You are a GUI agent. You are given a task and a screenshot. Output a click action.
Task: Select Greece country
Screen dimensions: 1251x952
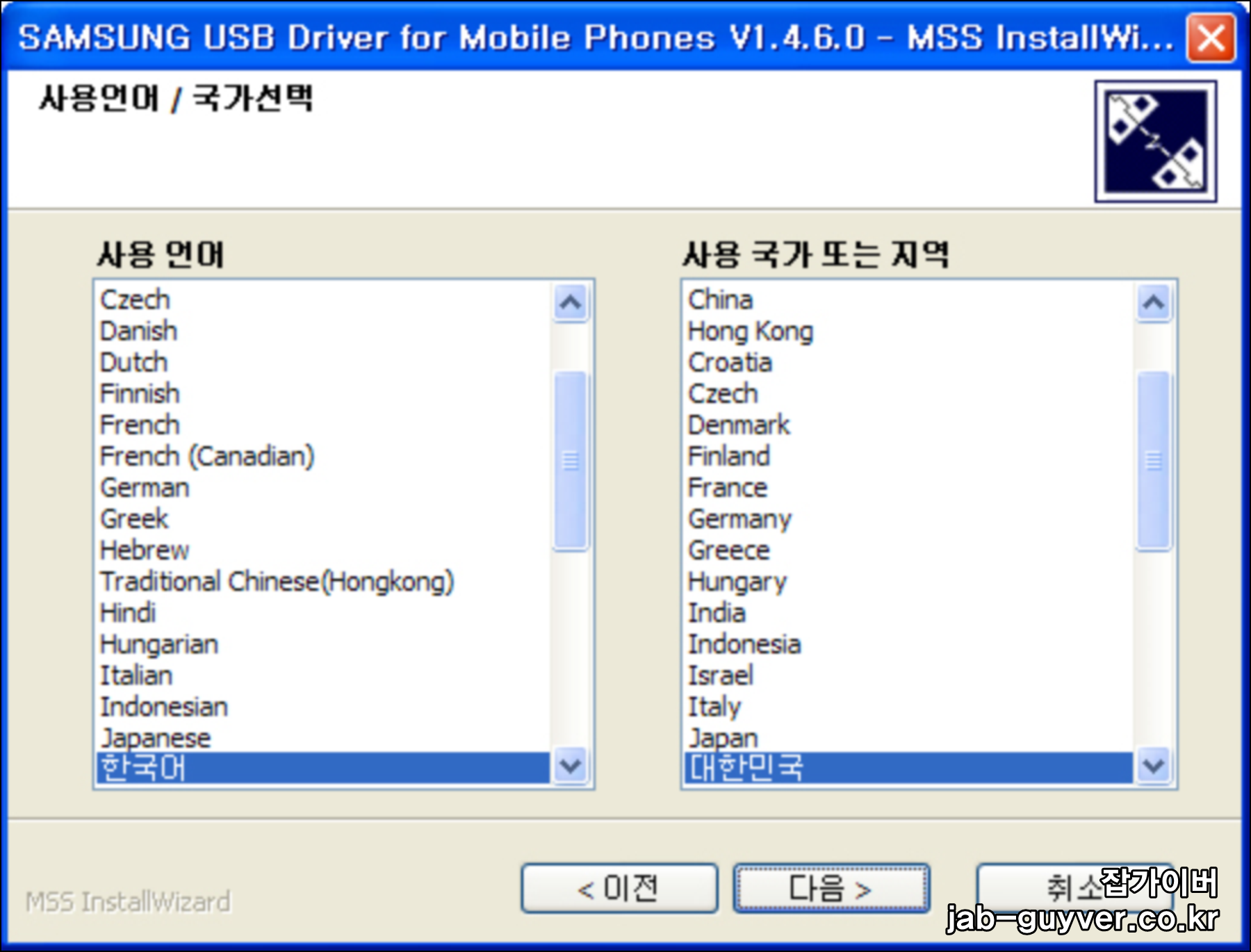coord(909,550)
